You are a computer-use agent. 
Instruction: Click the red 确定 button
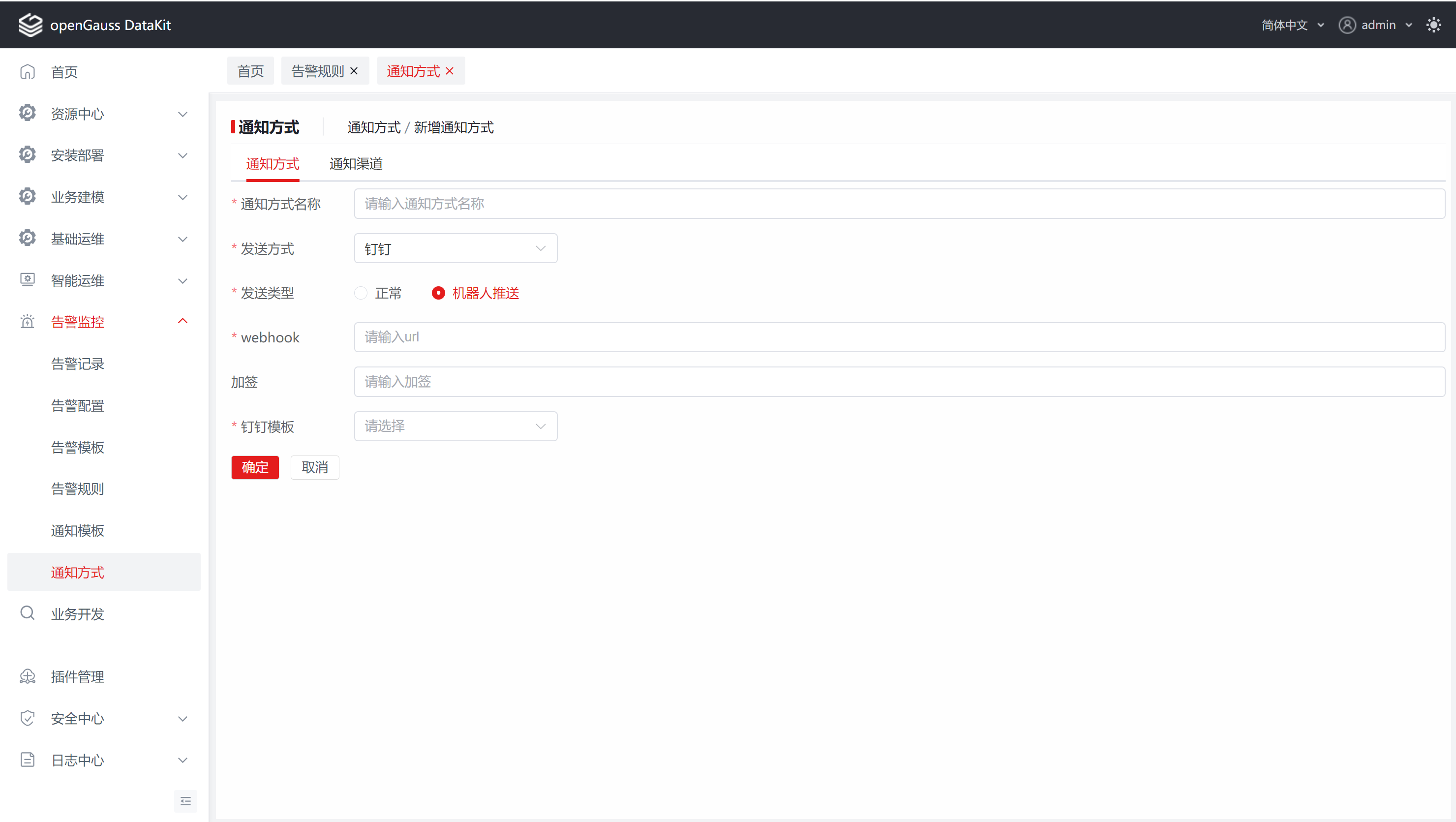tap(255, 467)
